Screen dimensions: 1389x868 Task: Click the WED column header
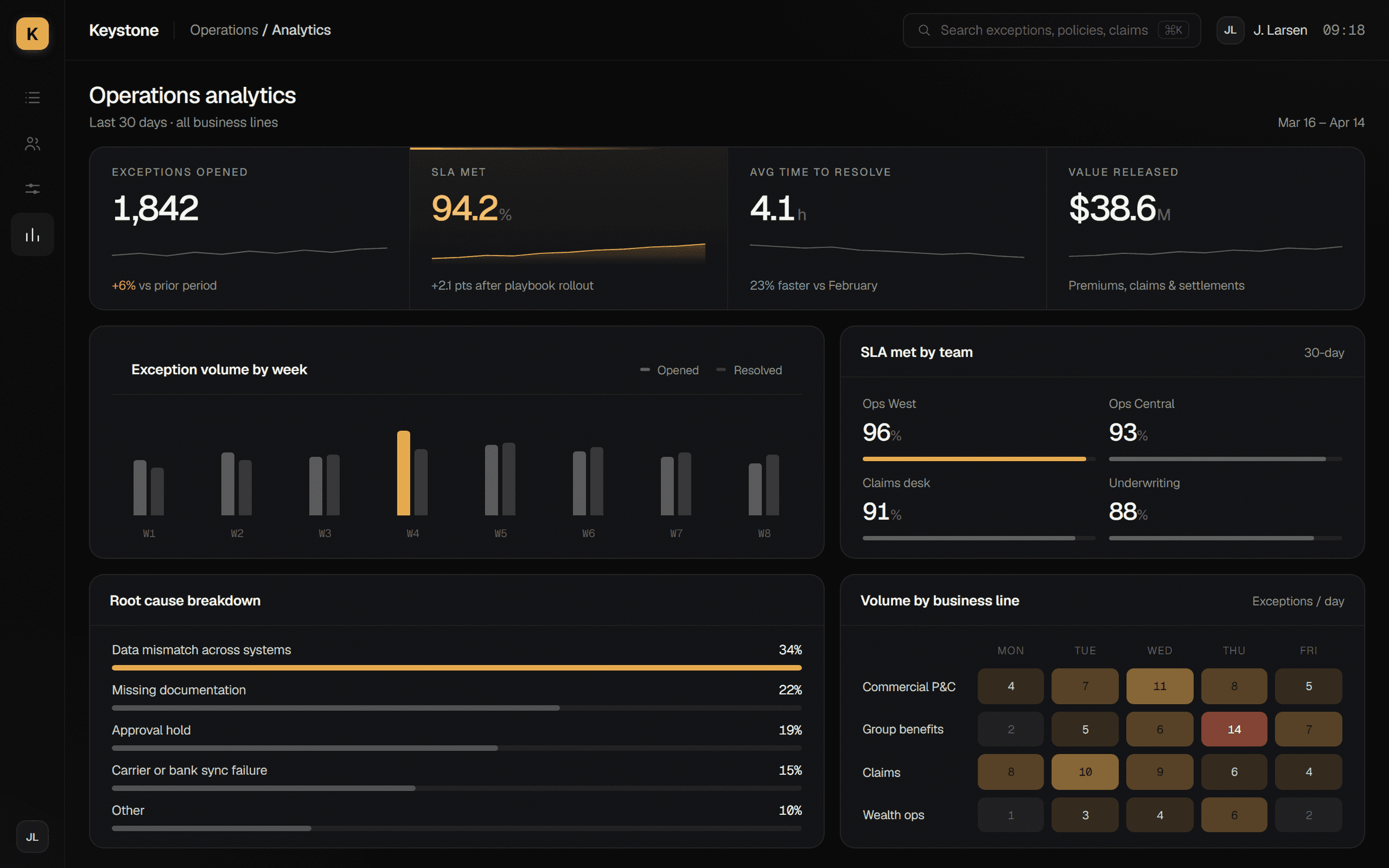point(1160,650)
